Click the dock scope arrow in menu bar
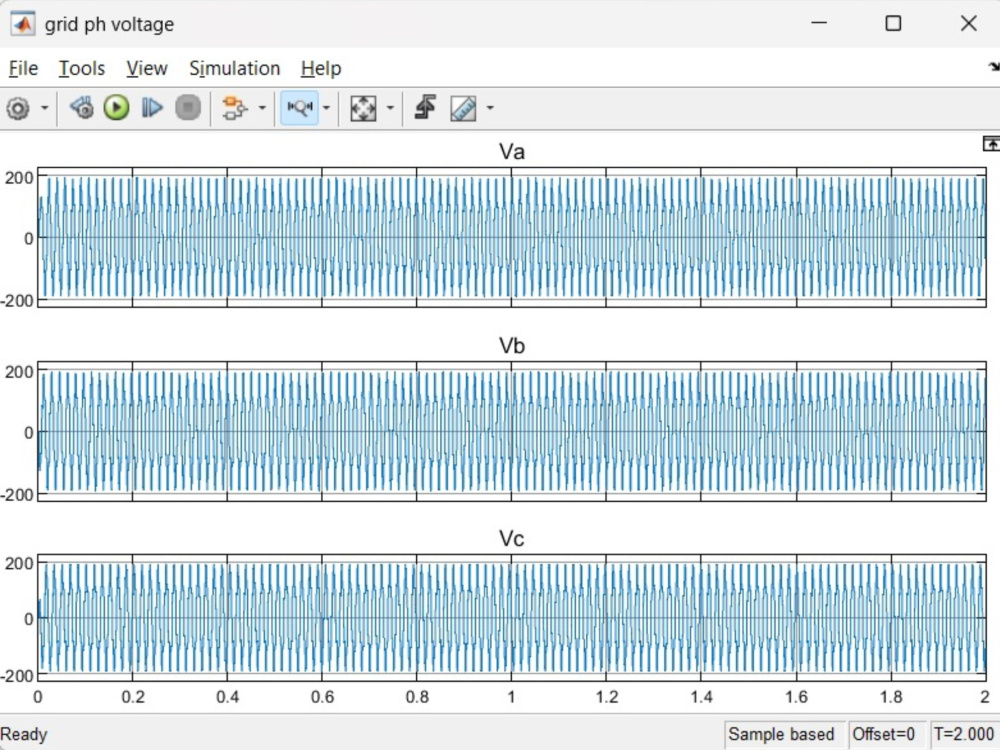This screenshot has width=1000, height=750. click(994, 67)
